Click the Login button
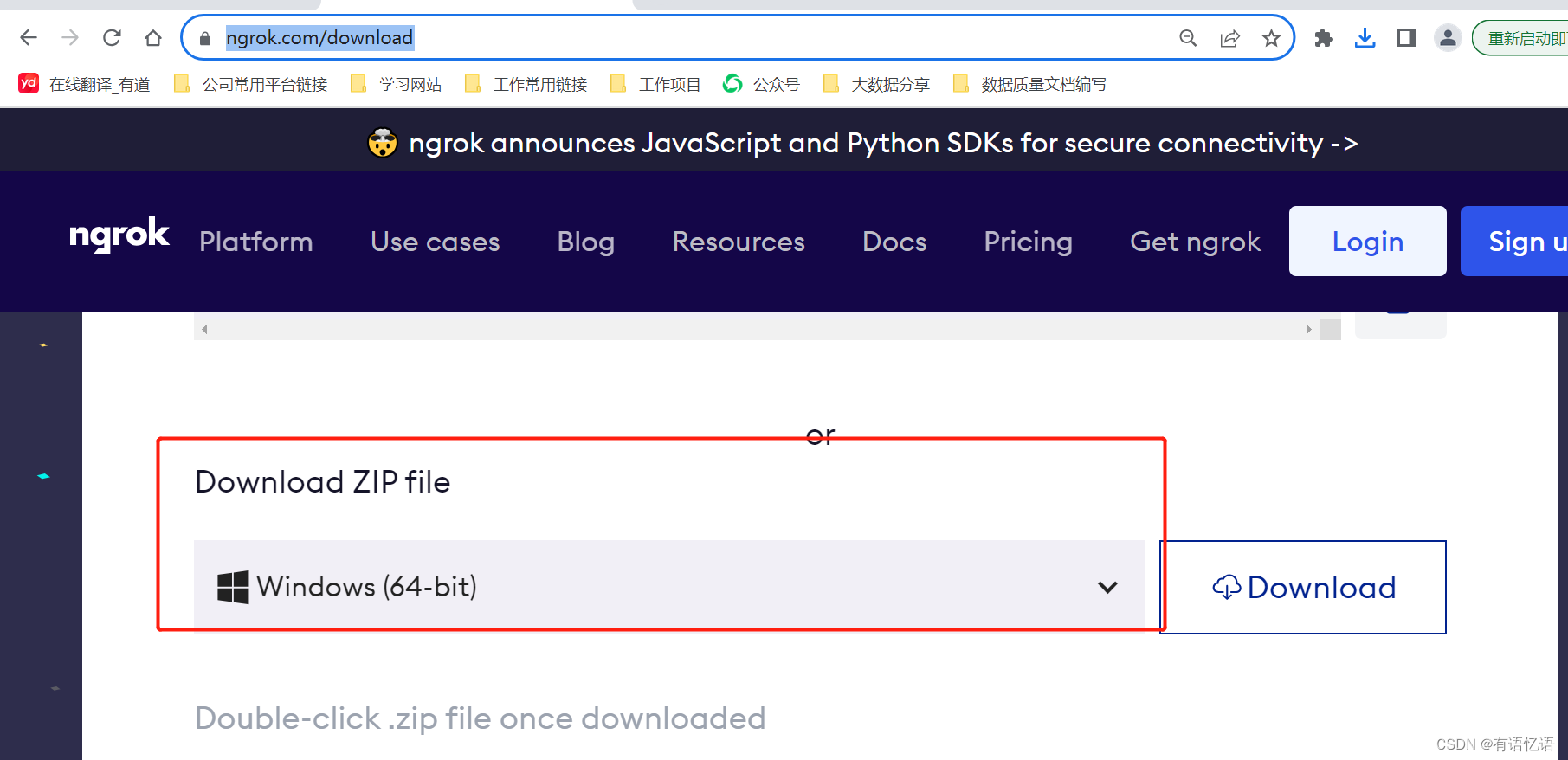Image resolution: width=1568 pixels, height=760 pixels. (x=1368, y=242)
